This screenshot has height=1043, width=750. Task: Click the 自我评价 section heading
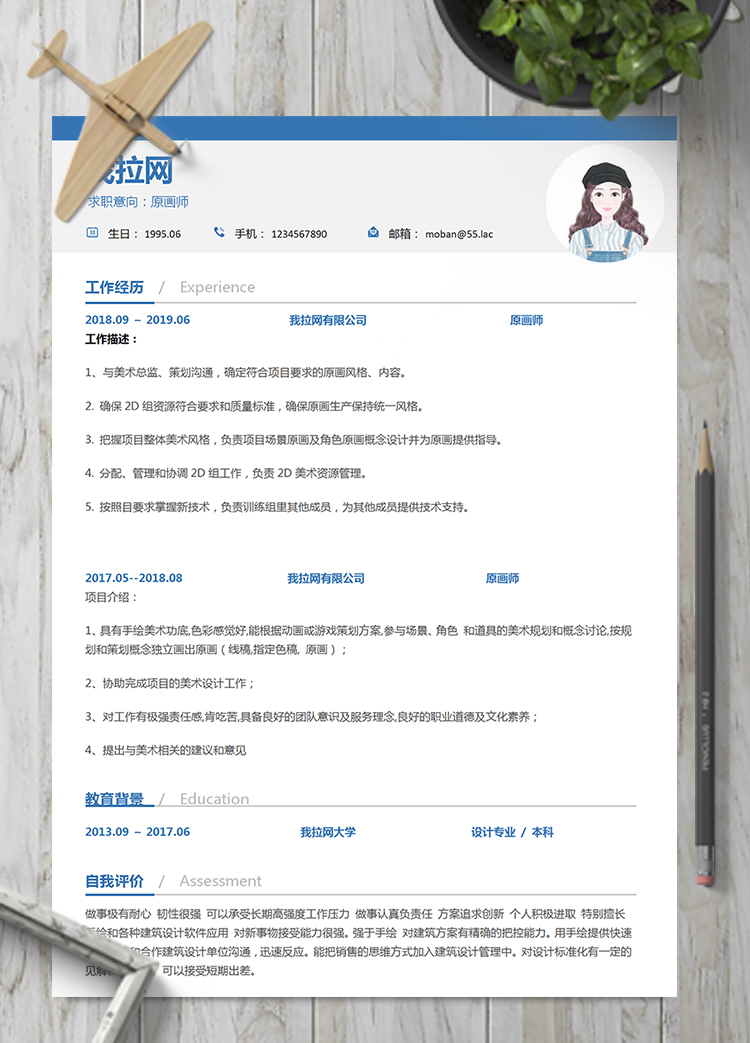tap(114, 881)
